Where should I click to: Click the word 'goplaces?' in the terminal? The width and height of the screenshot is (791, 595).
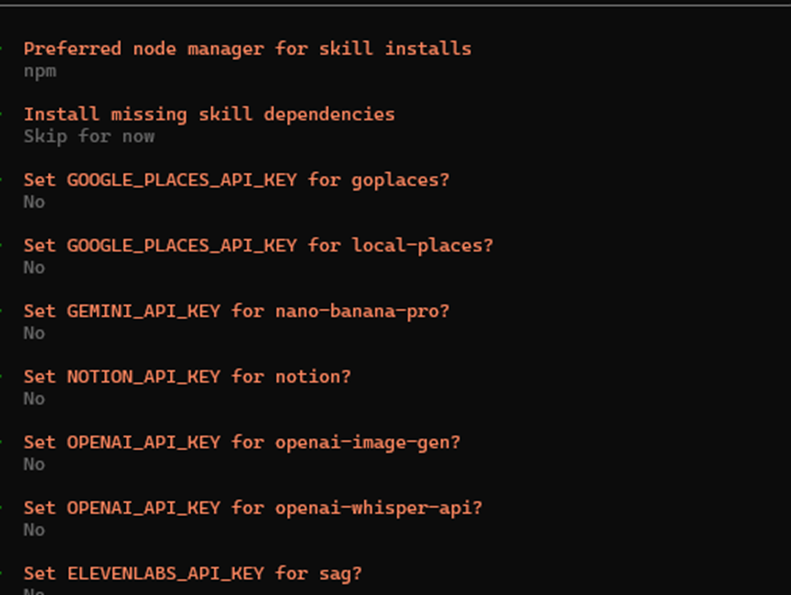[x=401, y=181]
